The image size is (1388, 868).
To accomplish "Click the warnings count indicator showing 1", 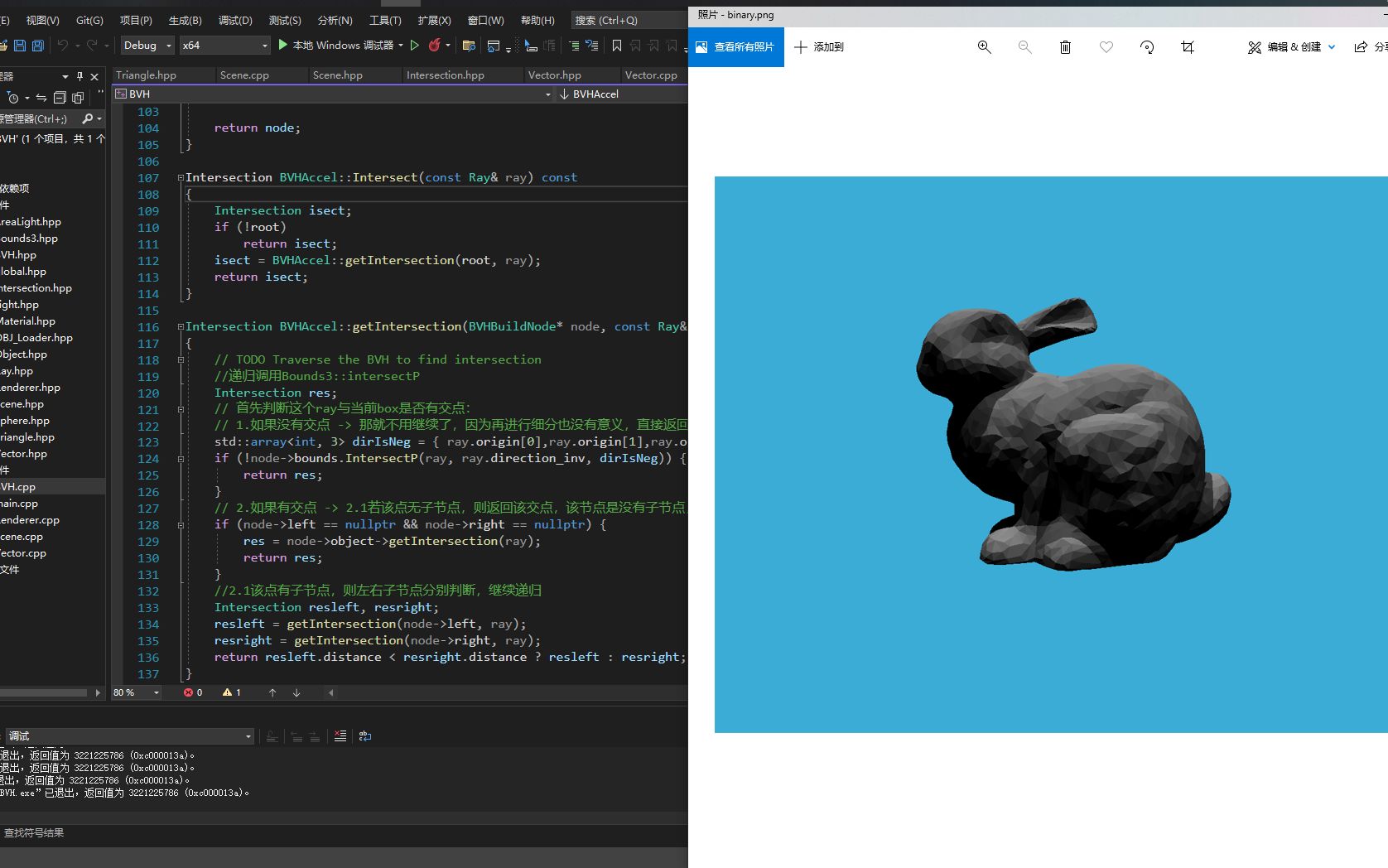I will click(x=232, y=692).
